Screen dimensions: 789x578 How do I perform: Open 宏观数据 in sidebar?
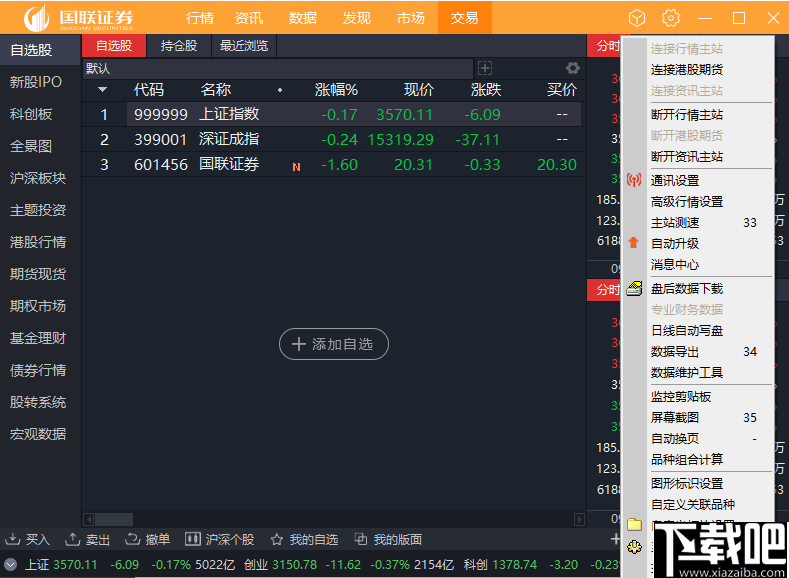coord(40,434)
